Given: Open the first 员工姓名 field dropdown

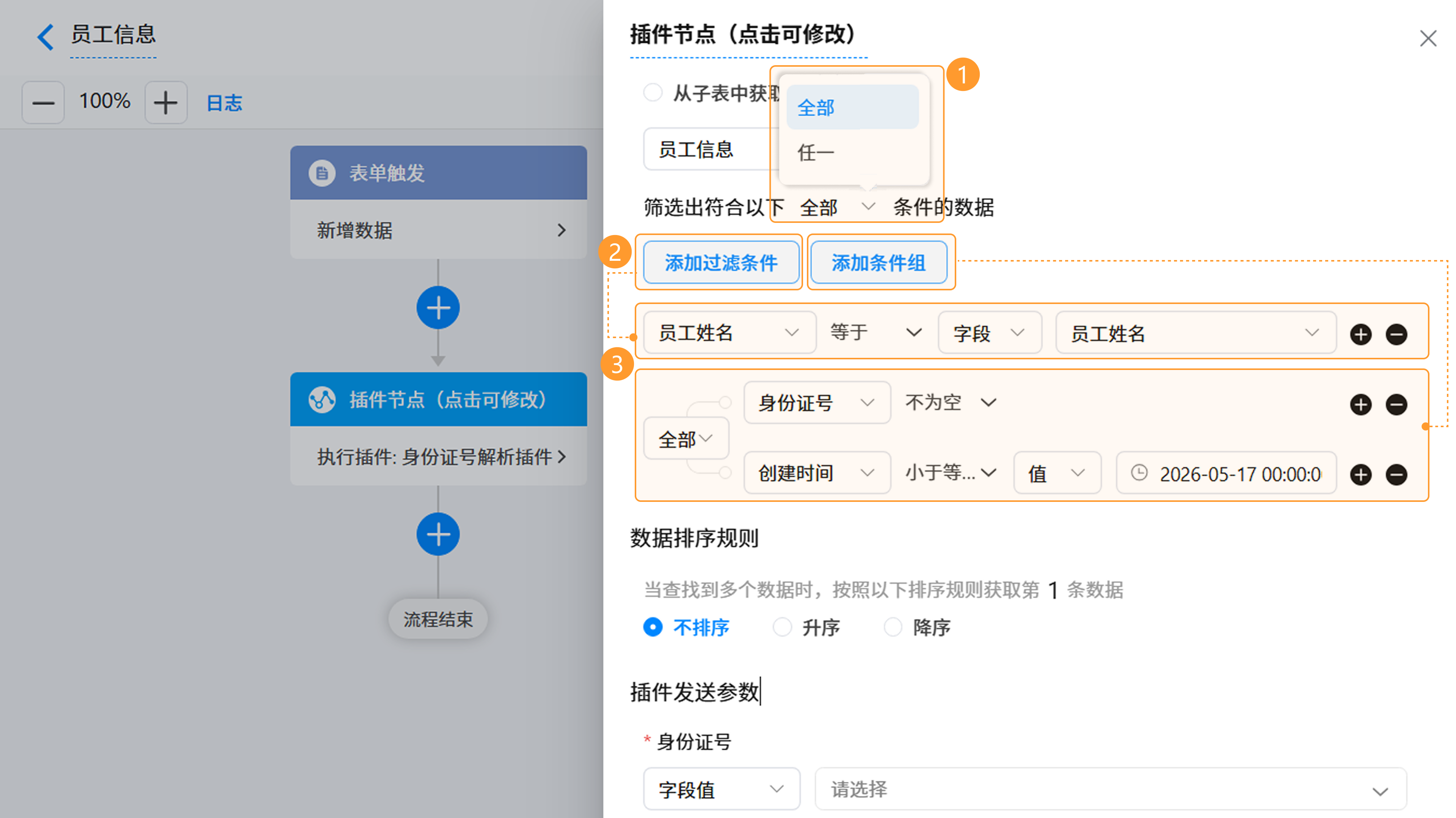Looking at the screenshot, I should (730, 333).
